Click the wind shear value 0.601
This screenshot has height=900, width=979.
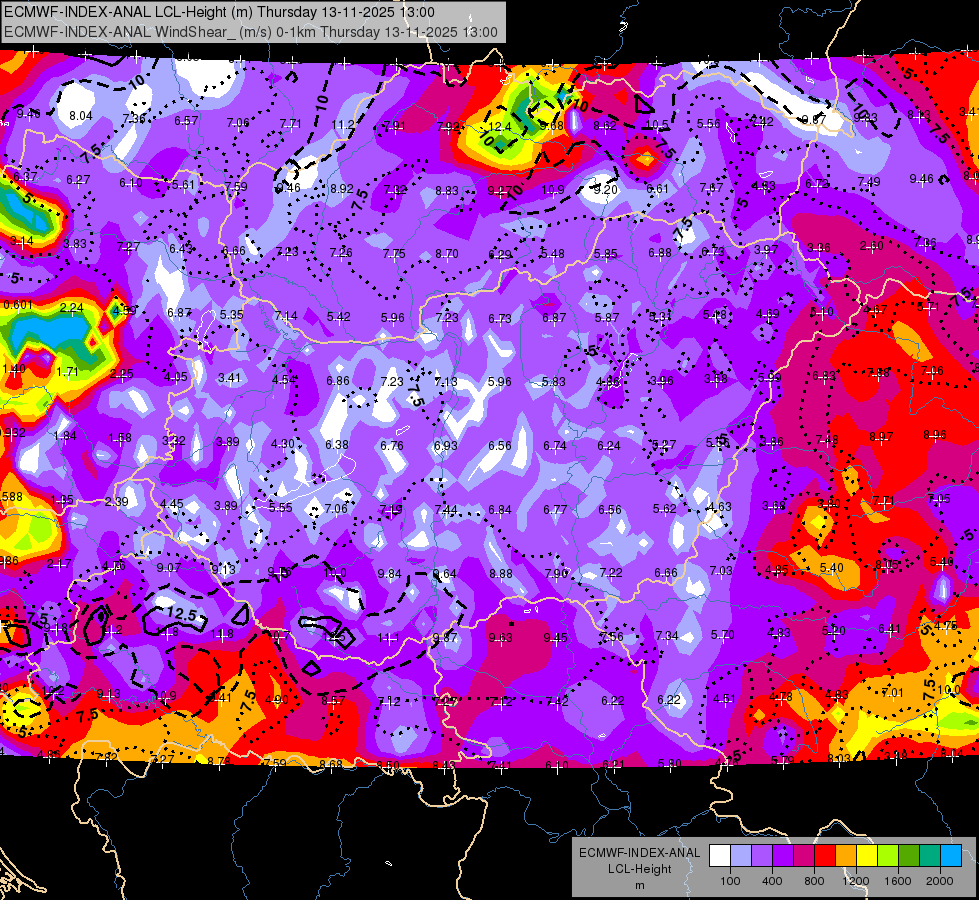(x=18, y=305)
